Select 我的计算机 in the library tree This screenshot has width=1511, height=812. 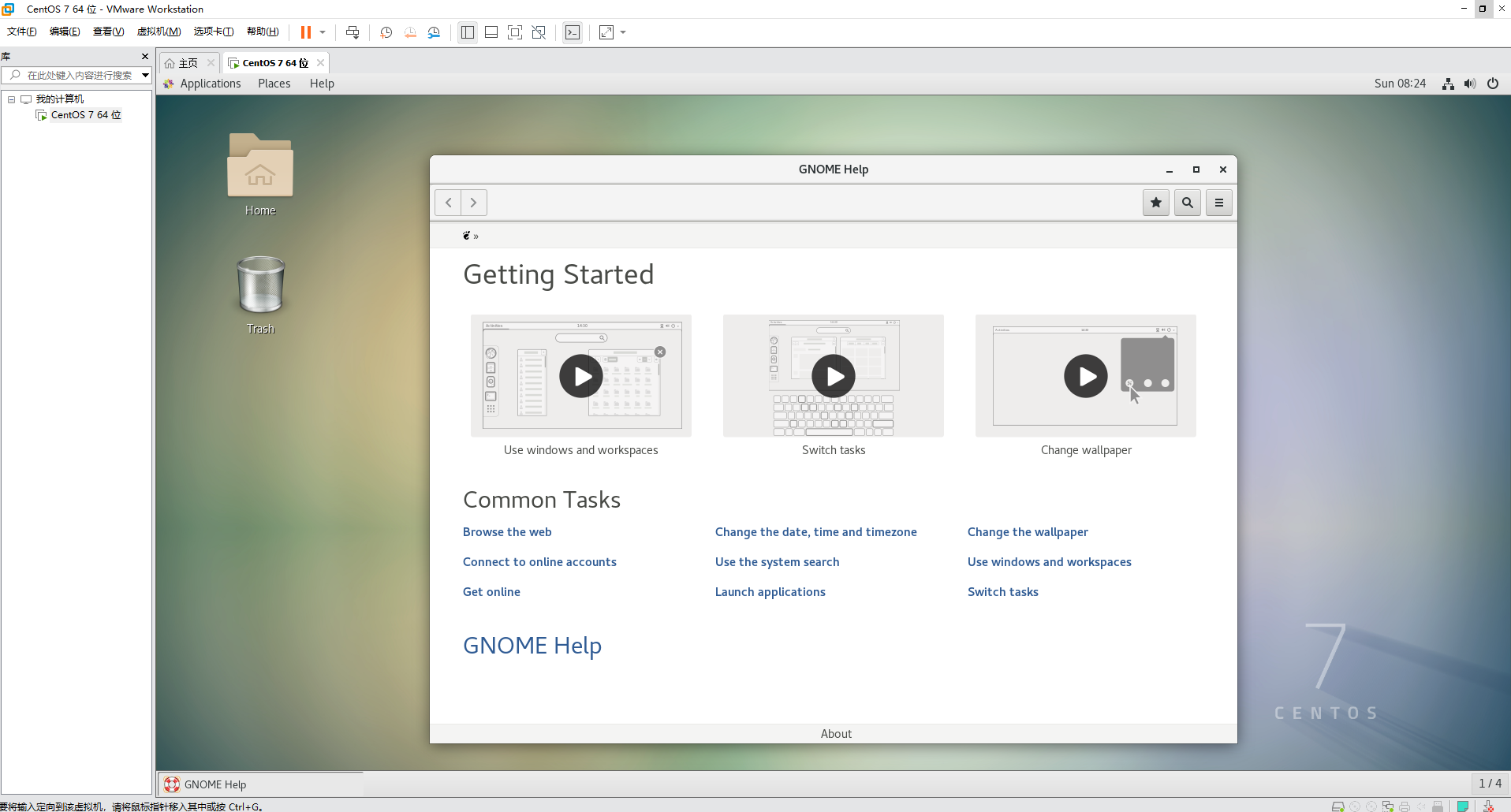click(60, 99)
